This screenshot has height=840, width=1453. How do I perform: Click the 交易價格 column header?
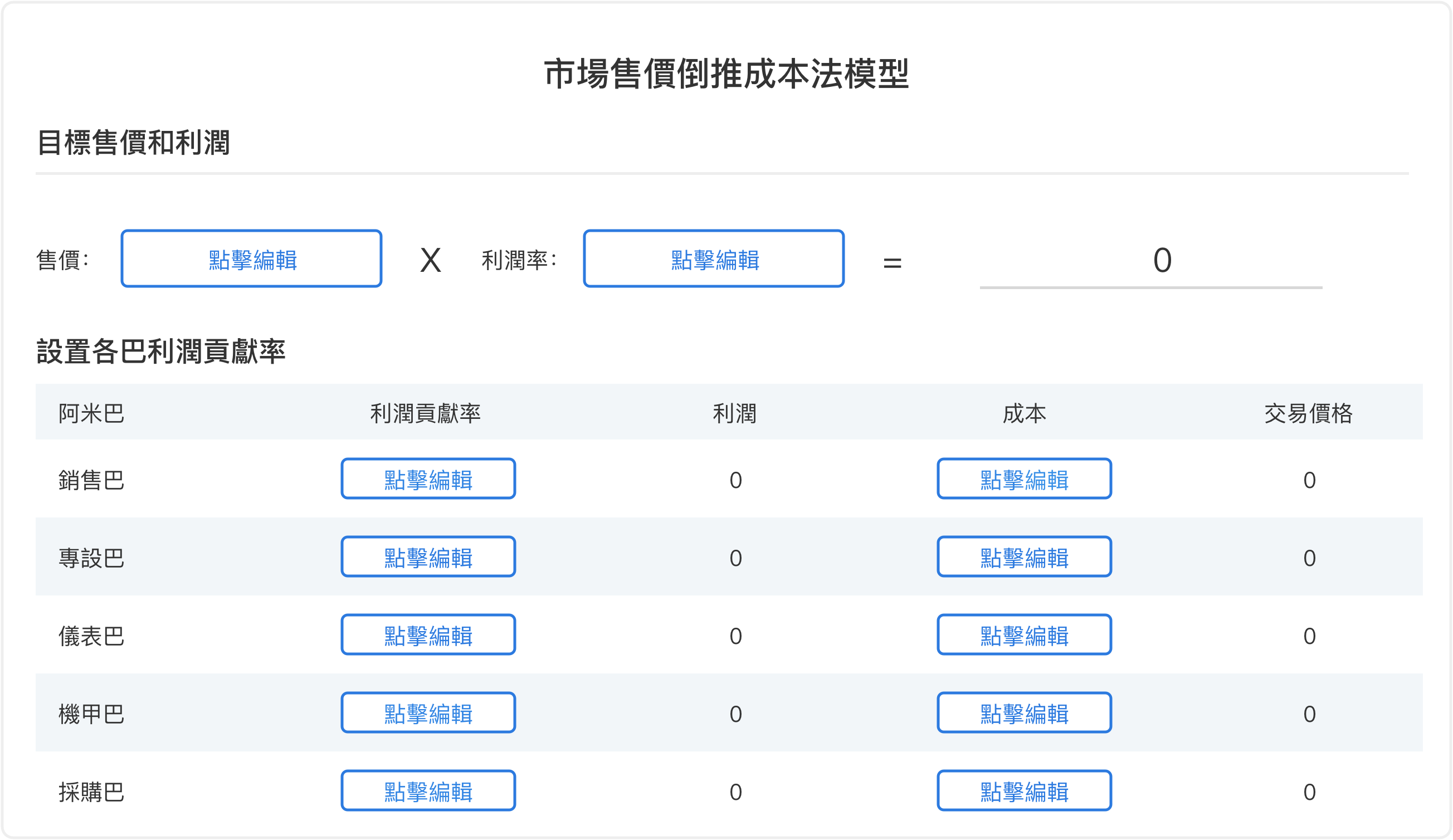[1309, 413]
